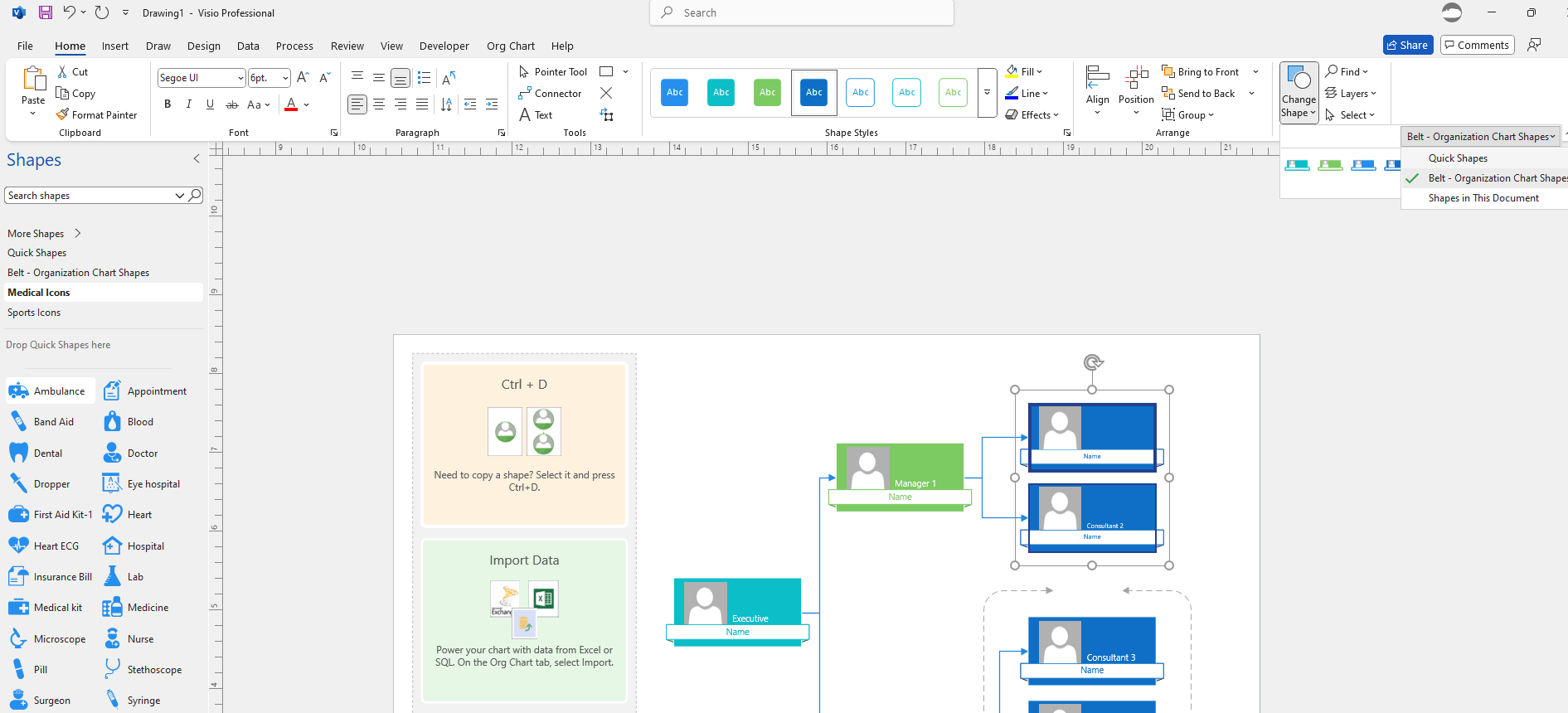
Task: Select the Connector tool
Action: [x=550, y=94]
